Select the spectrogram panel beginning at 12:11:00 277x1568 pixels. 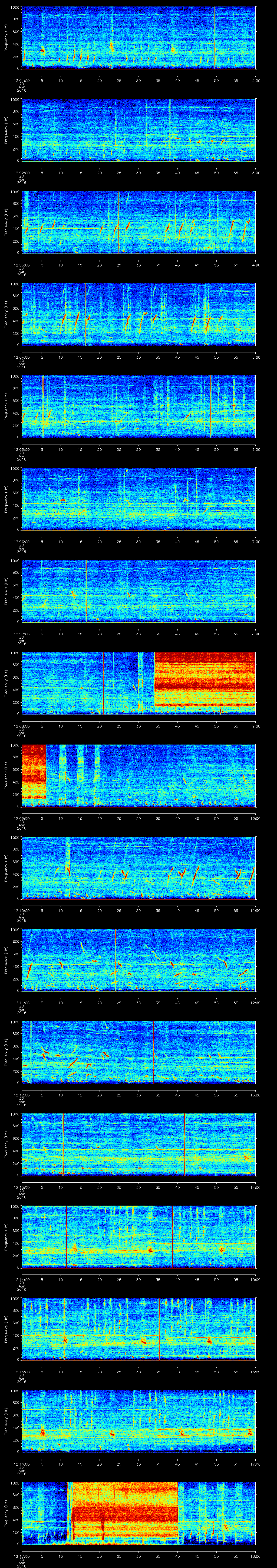point(138,960)
